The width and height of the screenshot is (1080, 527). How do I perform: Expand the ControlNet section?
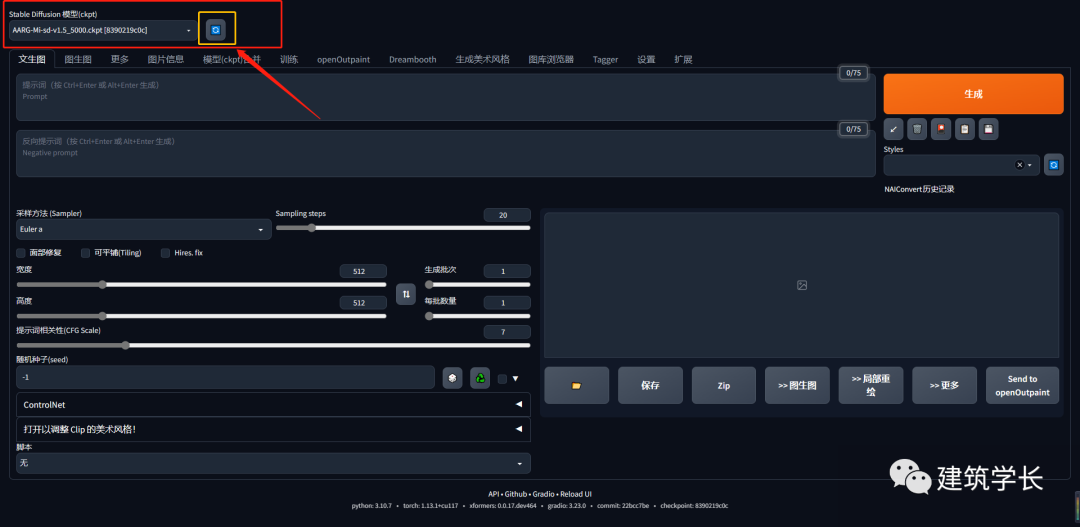[x=273, y=405]
